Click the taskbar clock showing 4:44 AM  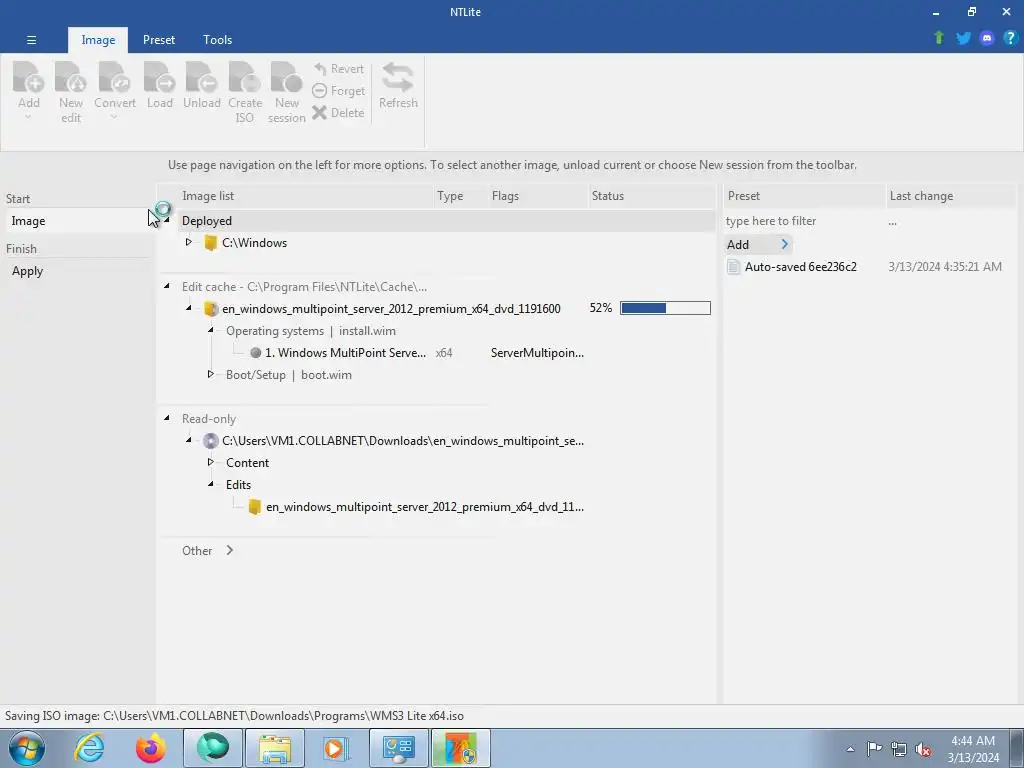pos(973,749)
